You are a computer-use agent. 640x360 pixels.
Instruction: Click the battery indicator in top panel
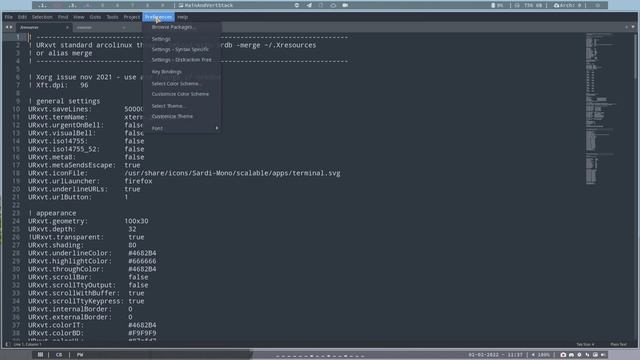click(497, 5)
